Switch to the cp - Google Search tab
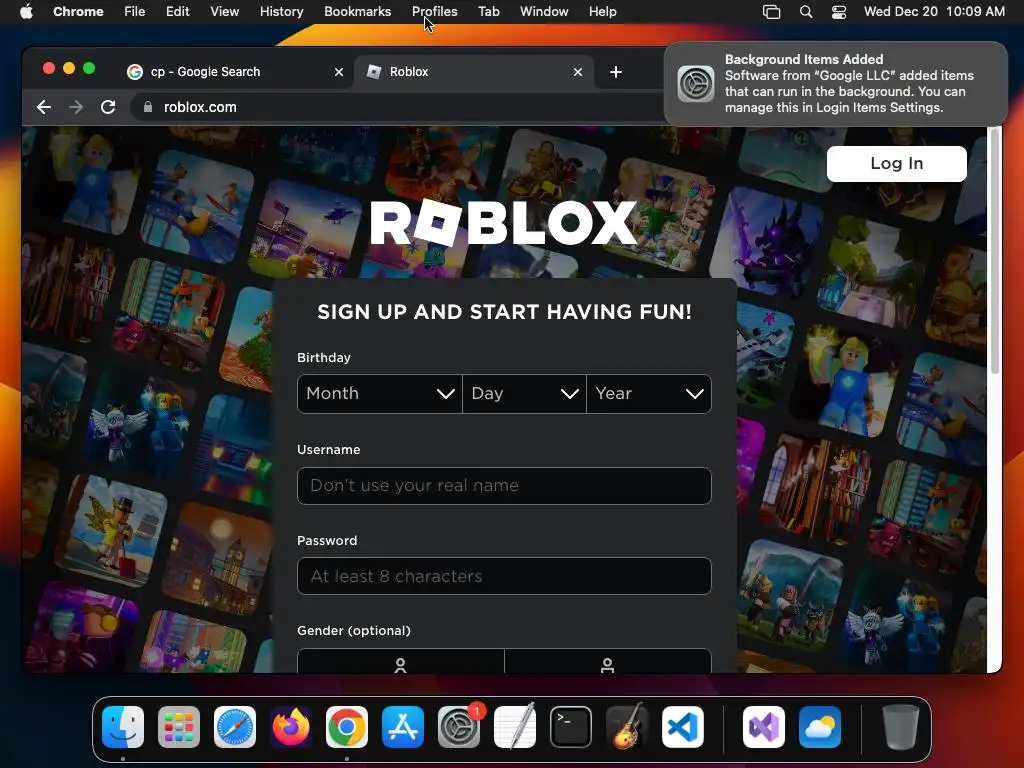 click(235, 72)
